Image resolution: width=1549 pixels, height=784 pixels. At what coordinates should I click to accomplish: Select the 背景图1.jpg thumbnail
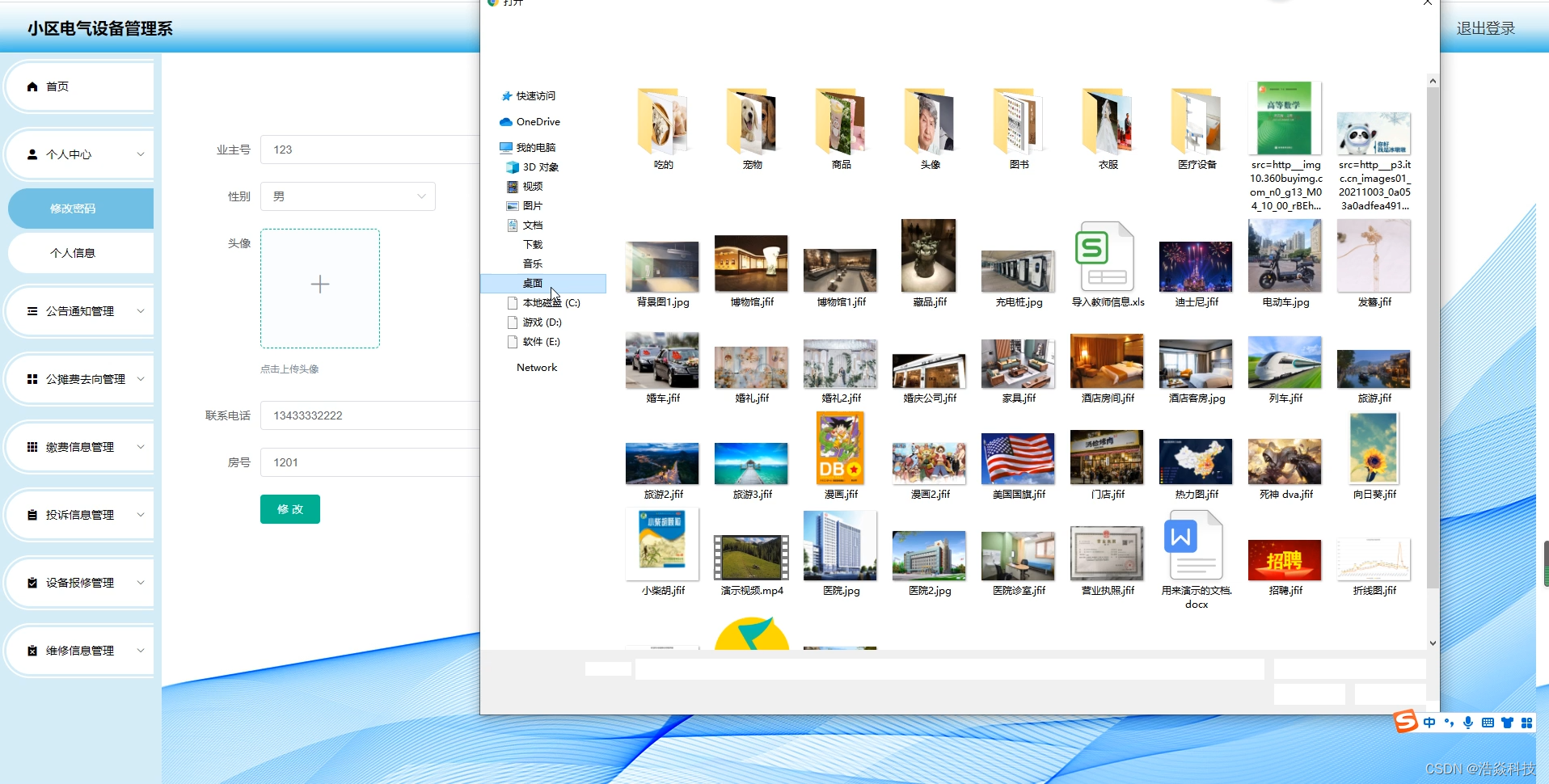662,267
